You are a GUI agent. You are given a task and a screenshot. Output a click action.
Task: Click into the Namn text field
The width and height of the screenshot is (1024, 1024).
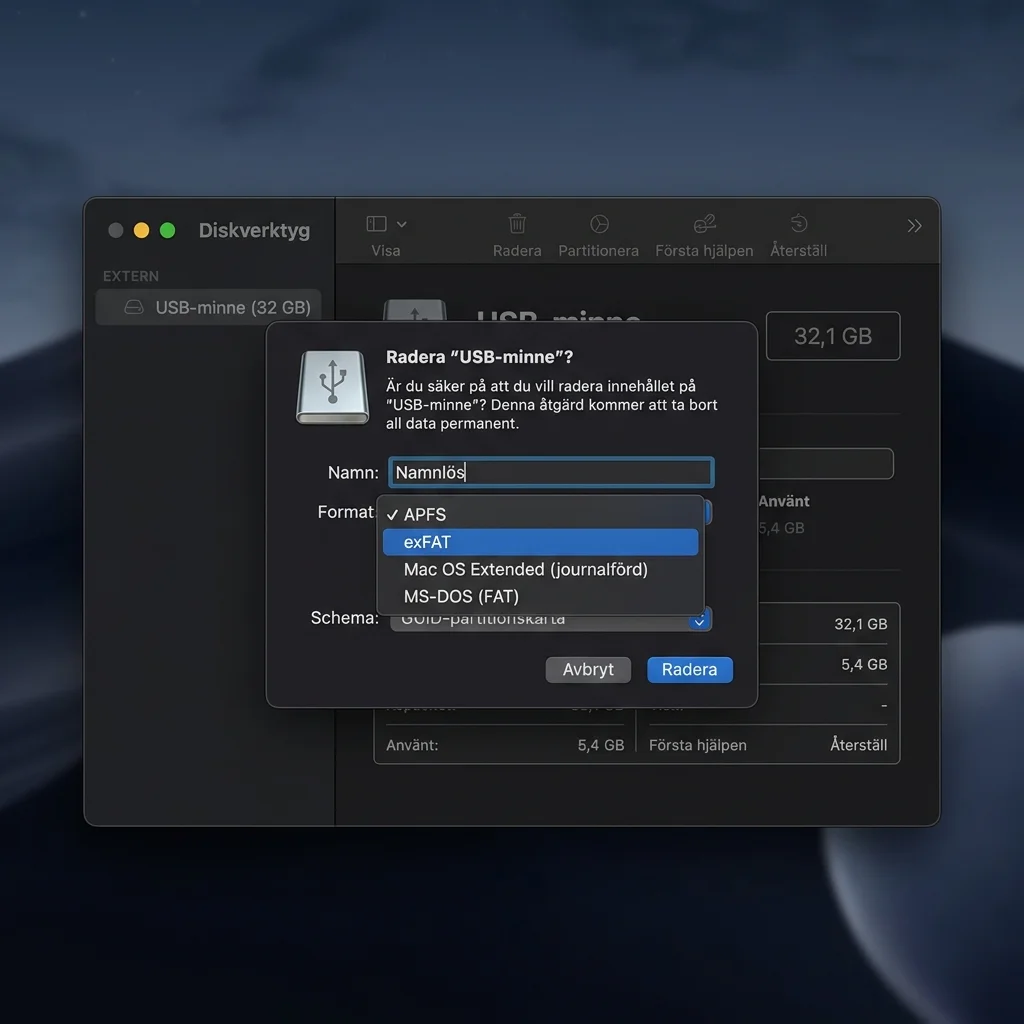point(551,472)
